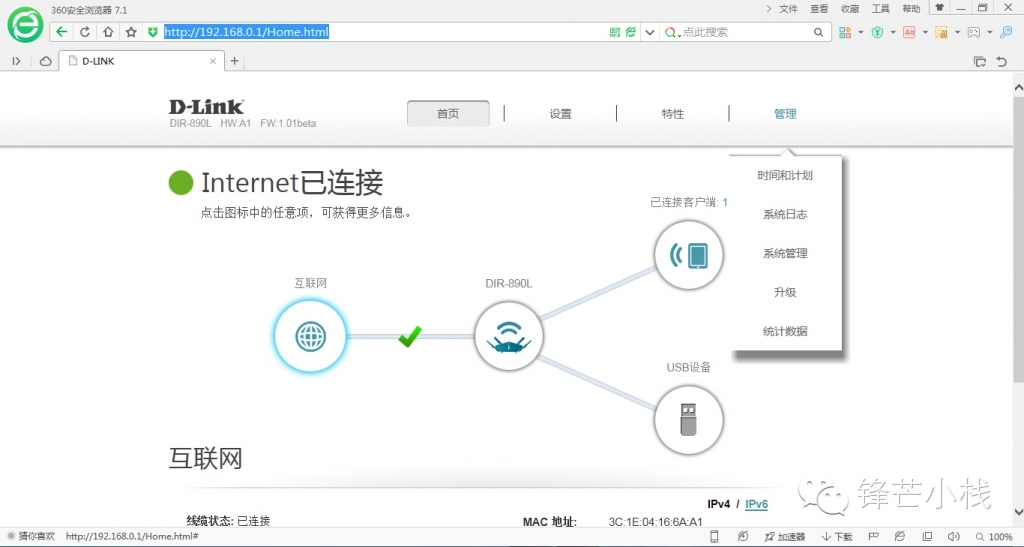
Task: Click the red Ad blocker toolbar icon
Action: tap(909, 32)
